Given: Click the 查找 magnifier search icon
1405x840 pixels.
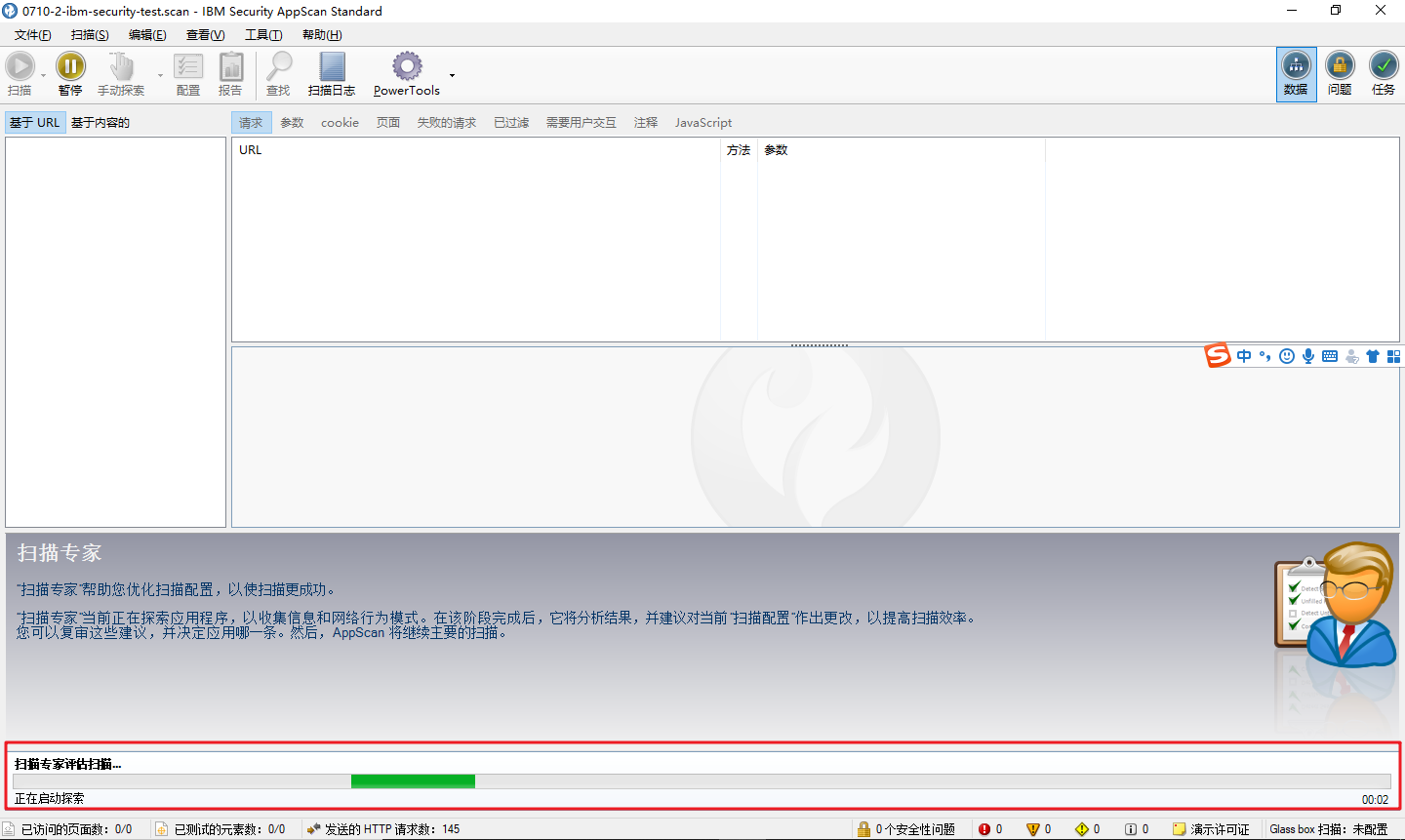Looking at the screenshot, I should pyautogui.click(x=279, y=66).
